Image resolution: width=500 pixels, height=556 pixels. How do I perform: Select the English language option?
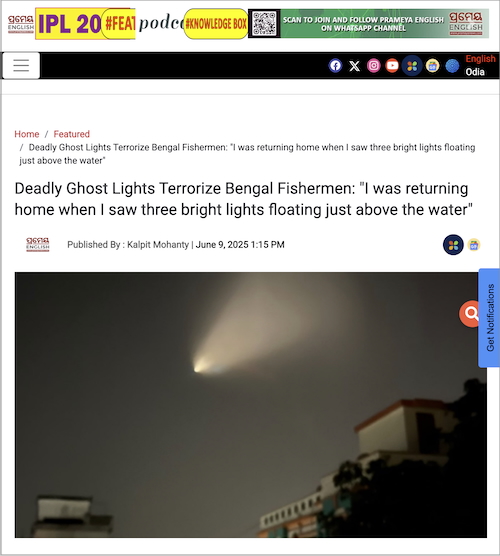(480, 59)
